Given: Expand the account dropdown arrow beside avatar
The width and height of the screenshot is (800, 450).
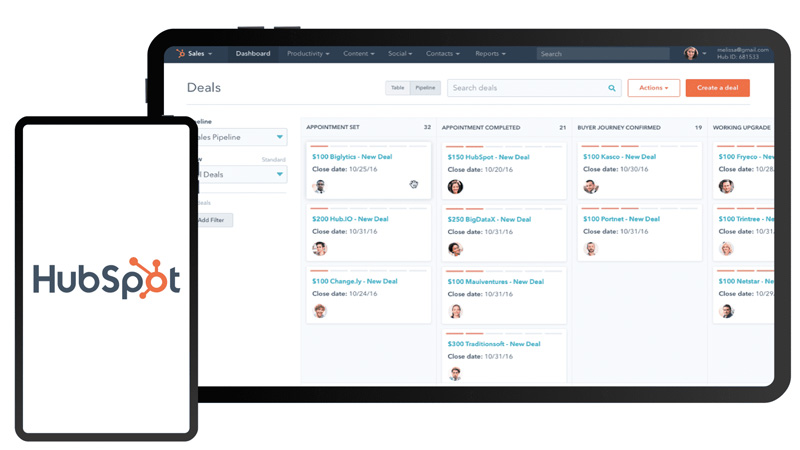Looking at the screenshot, I should [x=705, y=54].
